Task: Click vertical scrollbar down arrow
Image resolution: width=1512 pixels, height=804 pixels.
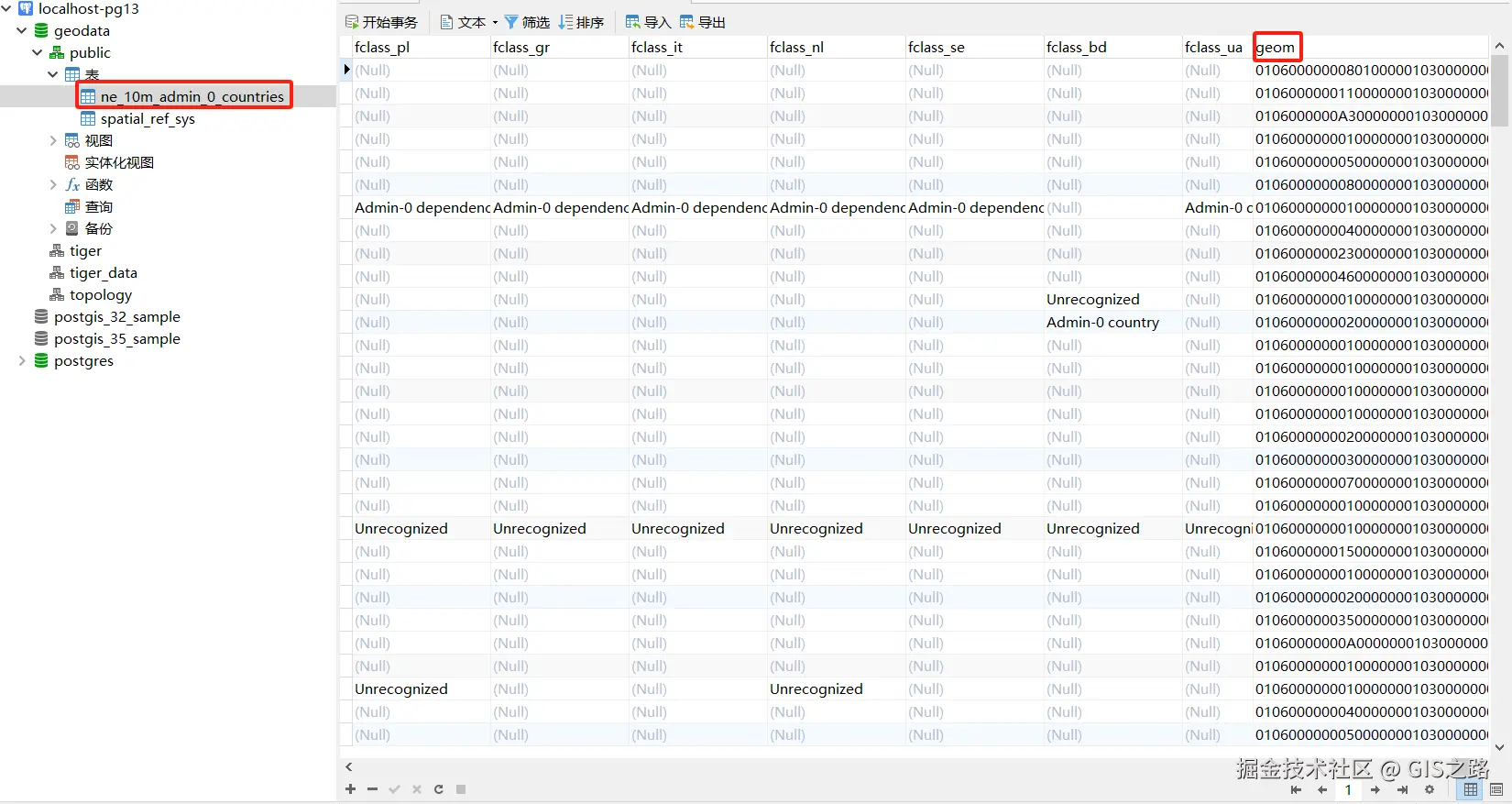Action: 1499,747
